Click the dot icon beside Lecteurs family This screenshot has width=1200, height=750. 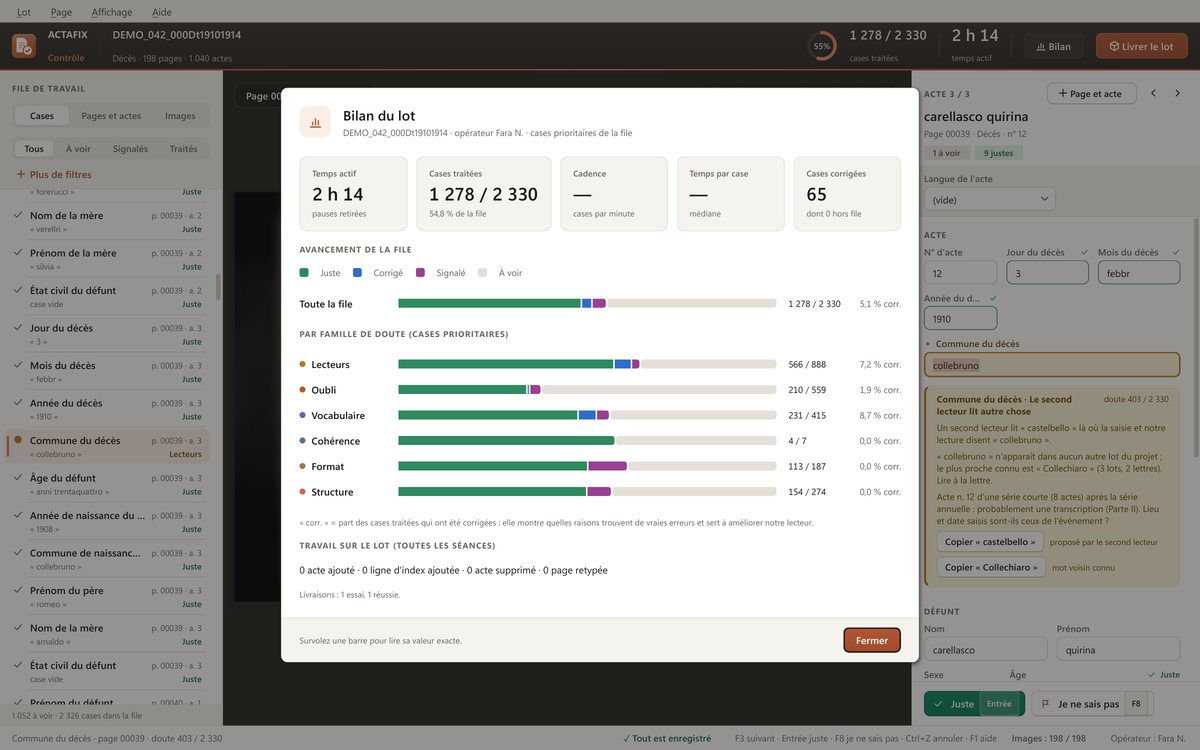pyautogui.click(x=302, y=364)
